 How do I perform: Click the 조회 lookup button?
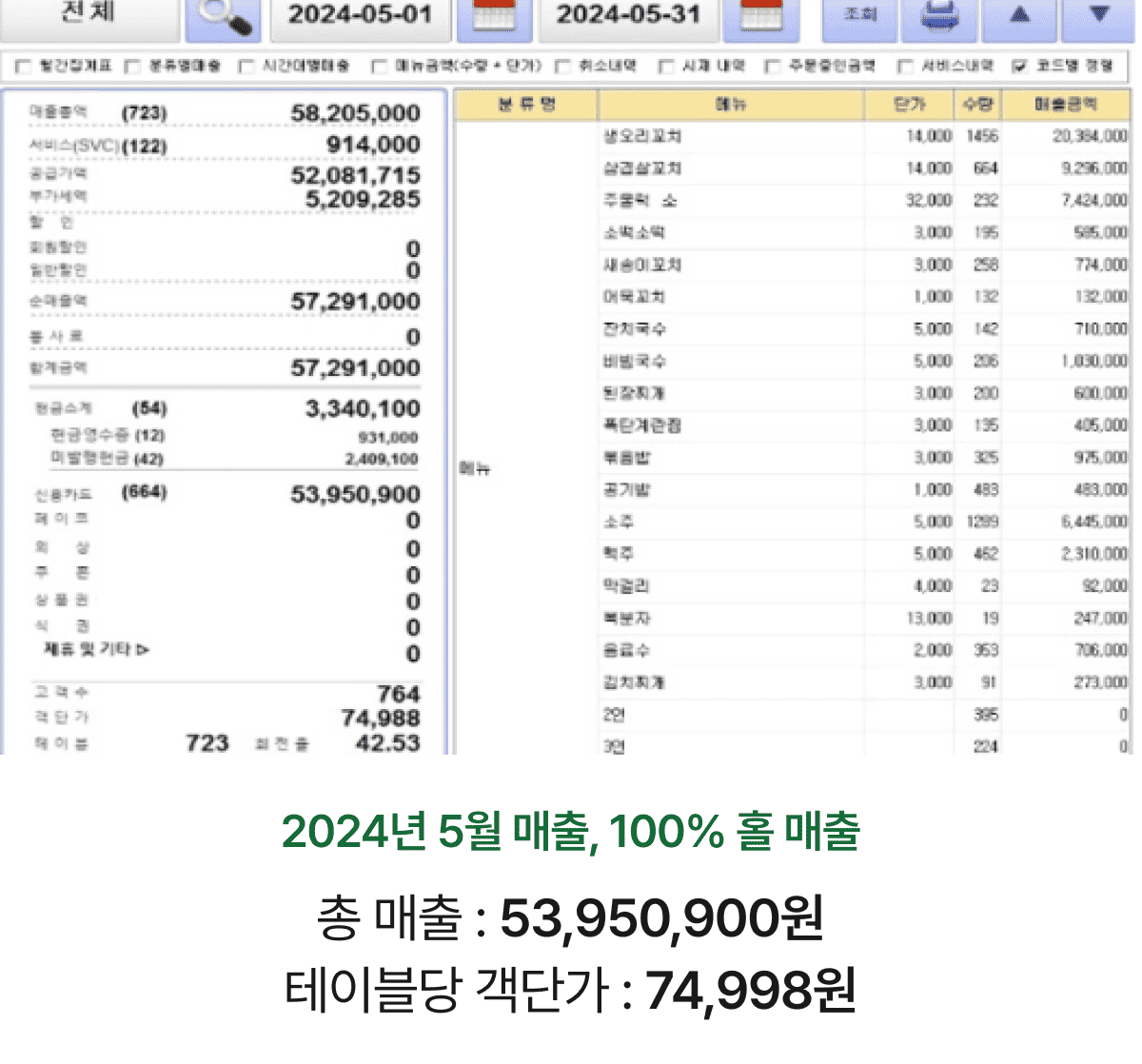pos(860,17)
